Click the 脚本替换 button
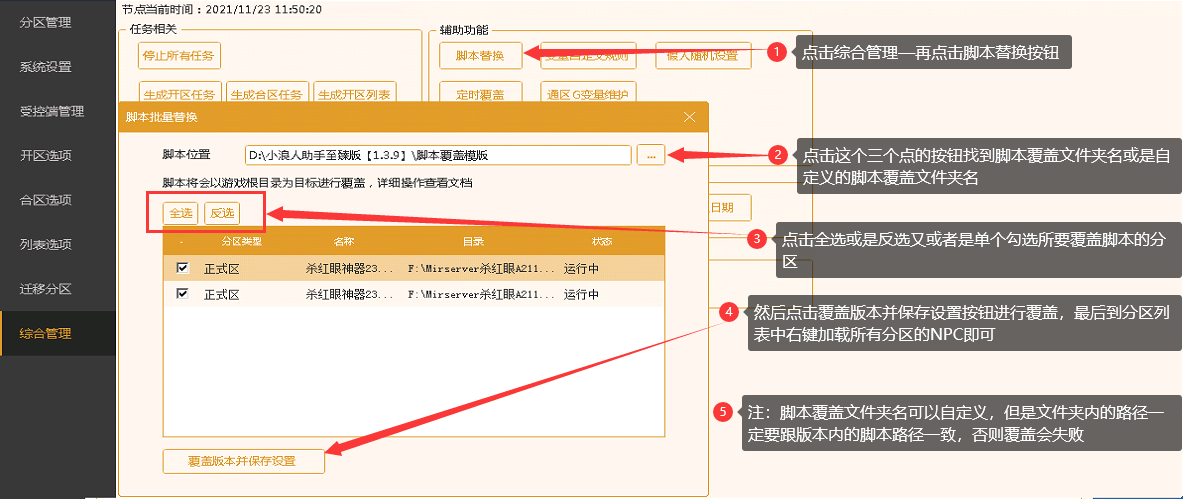The image size is (1183, 499). point(480,56)
